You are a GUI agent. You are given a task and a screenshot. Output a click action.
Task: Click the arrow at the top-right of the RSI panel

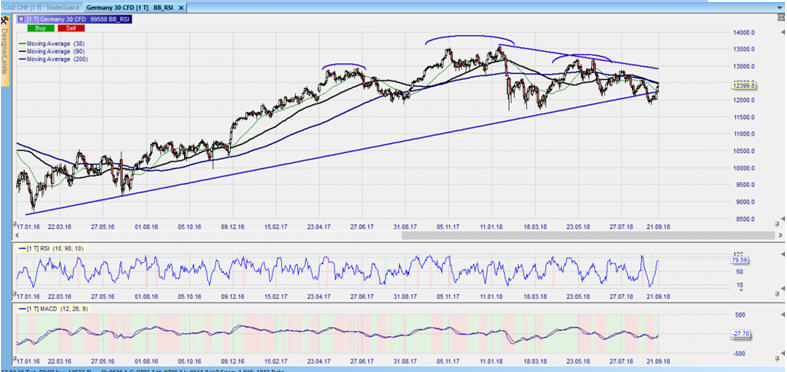coord(783,254)
